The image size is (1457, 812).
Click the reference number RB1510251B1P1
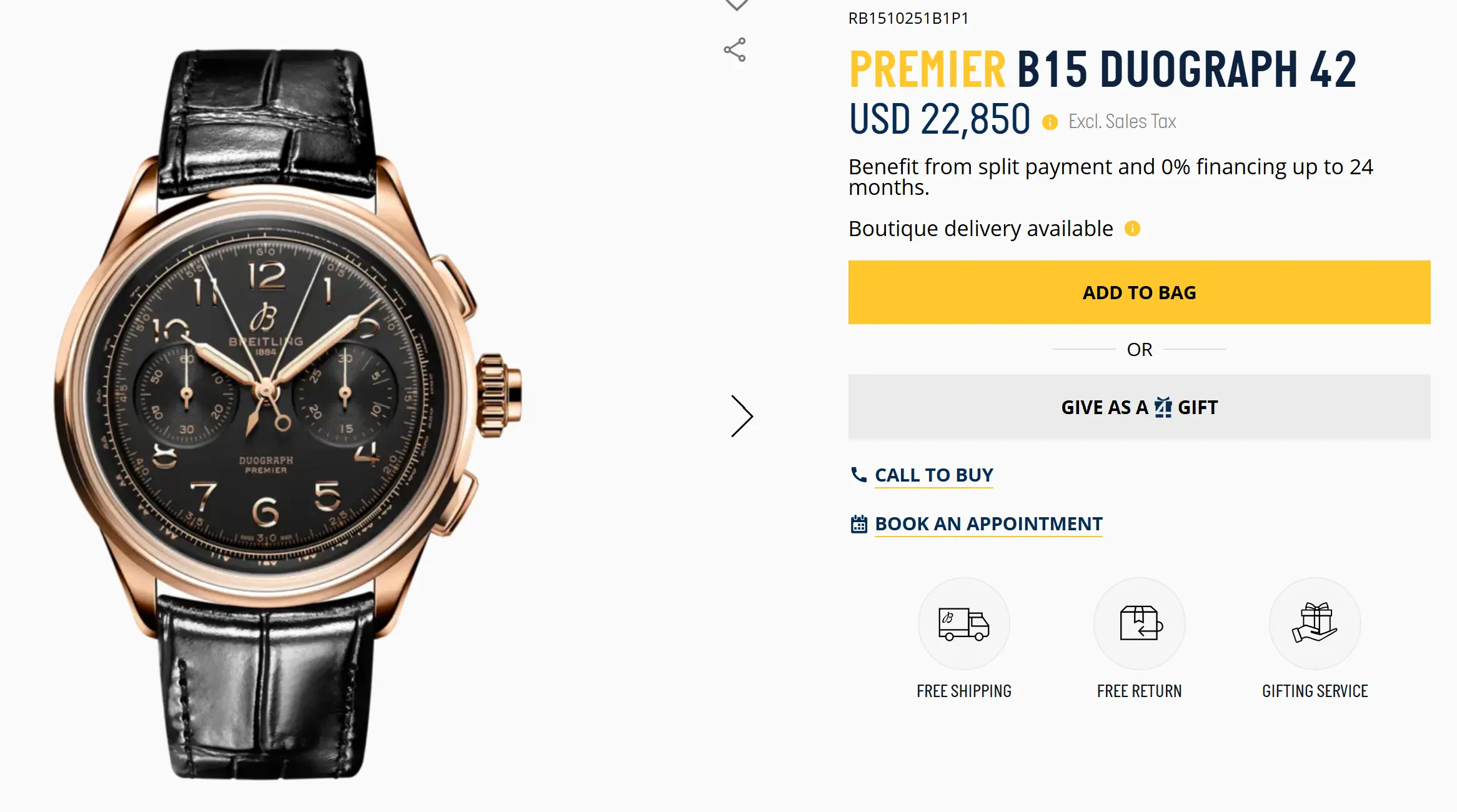click(908, 19)
